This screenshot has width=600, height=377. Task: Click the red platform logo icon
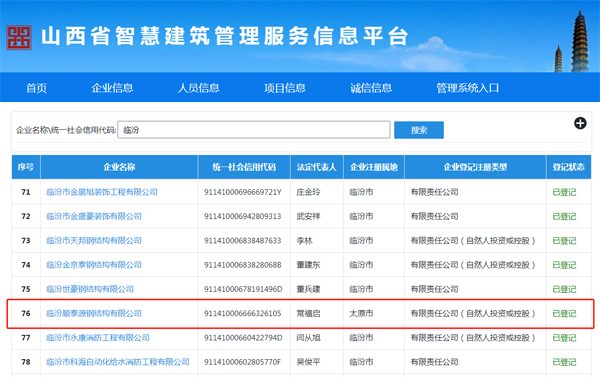coord(19,38)
